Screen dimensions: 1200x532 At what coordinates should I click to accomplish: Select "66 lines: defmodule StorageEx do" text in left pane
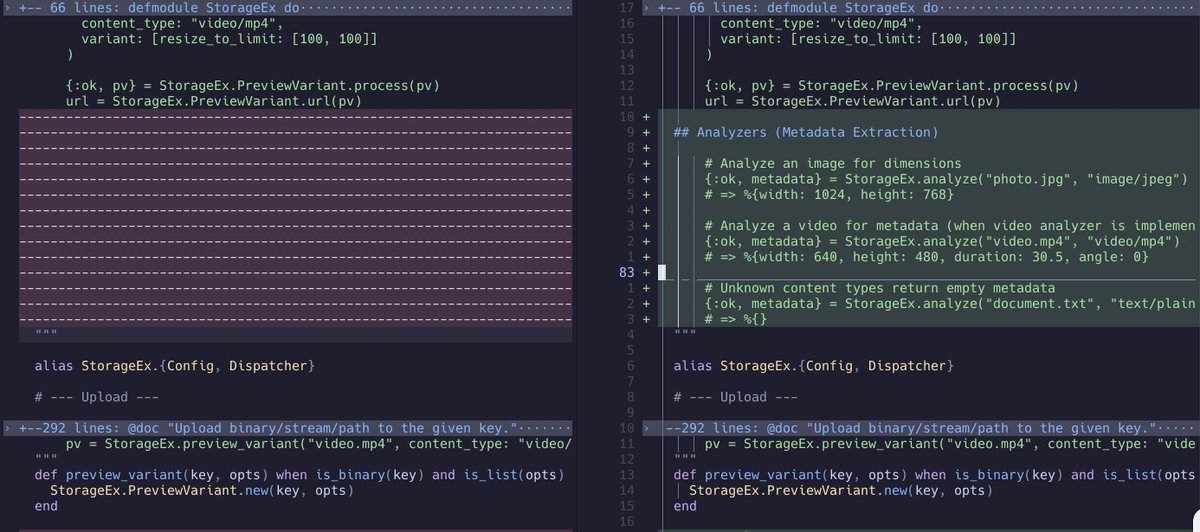pyautogui.click(x=168, y=7)
